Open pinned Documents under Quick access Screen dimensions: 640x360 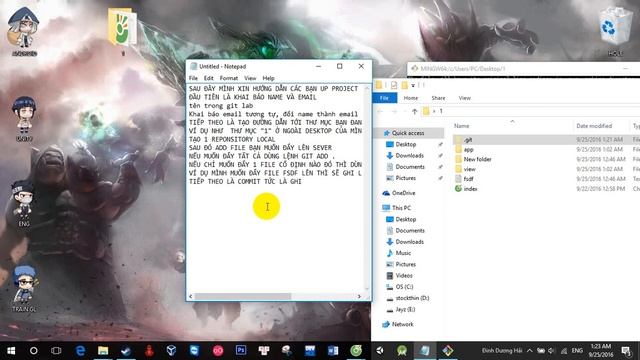[410, 167]
